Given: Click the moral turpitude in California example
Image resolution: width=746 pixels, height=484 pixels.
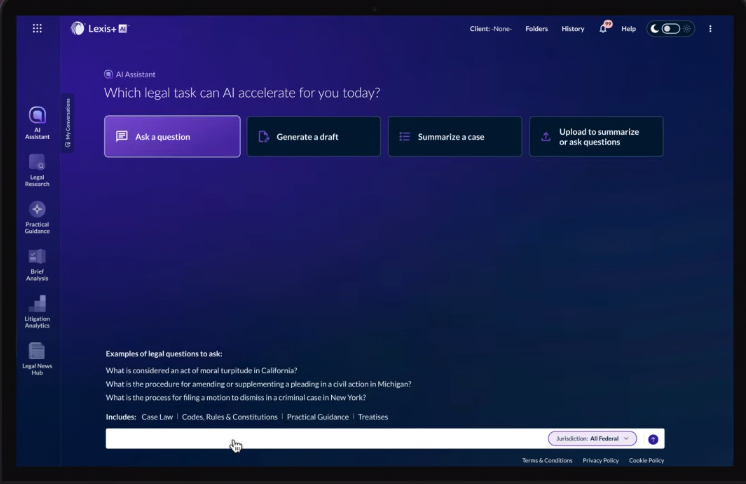Looking at the screenshot, I should click(201, 370).
